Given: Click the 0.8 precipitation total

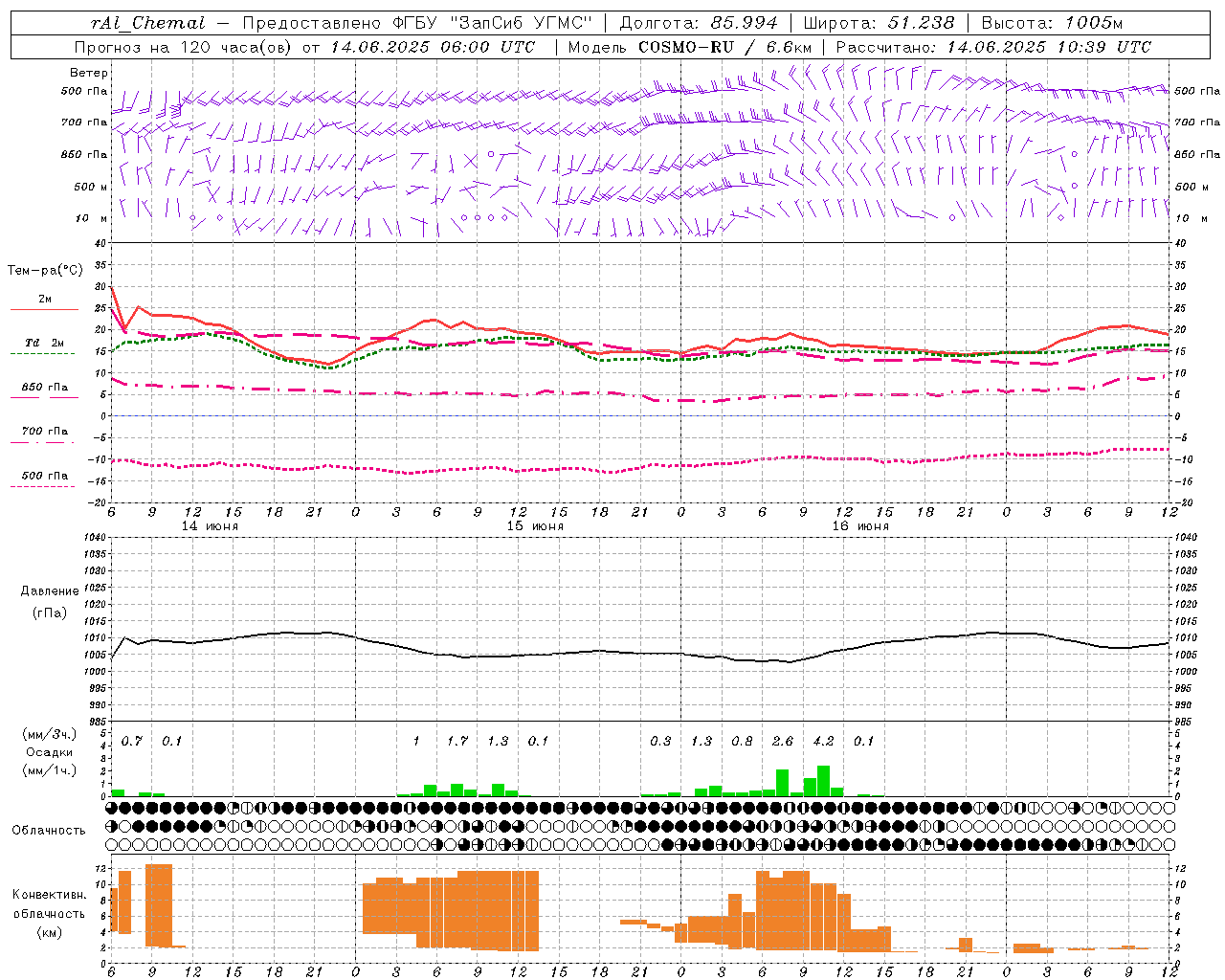Looking at the screenshot, I should [742, 741].
